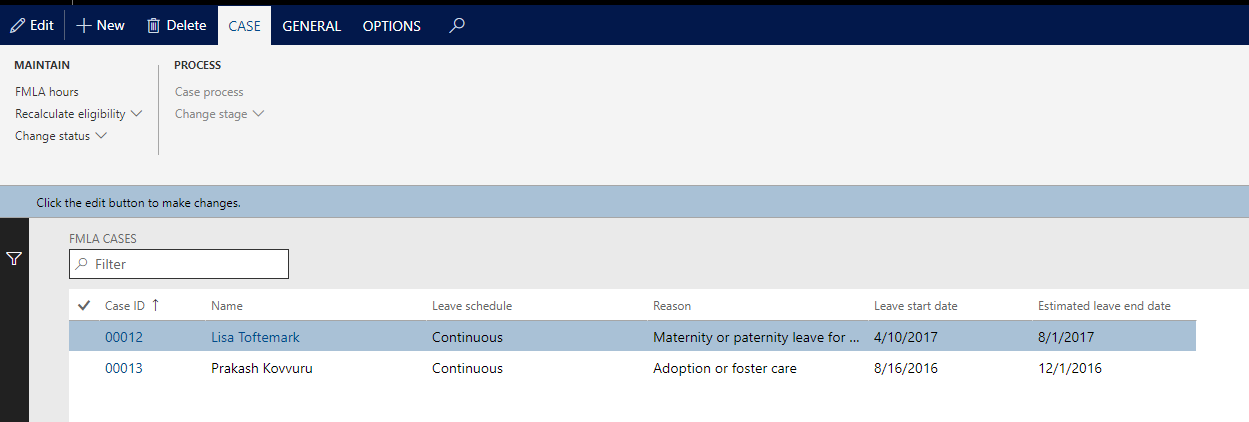Select the CASE tab
The width and height of the screenshot is (1249, 422).
click(x=244, y=26)
